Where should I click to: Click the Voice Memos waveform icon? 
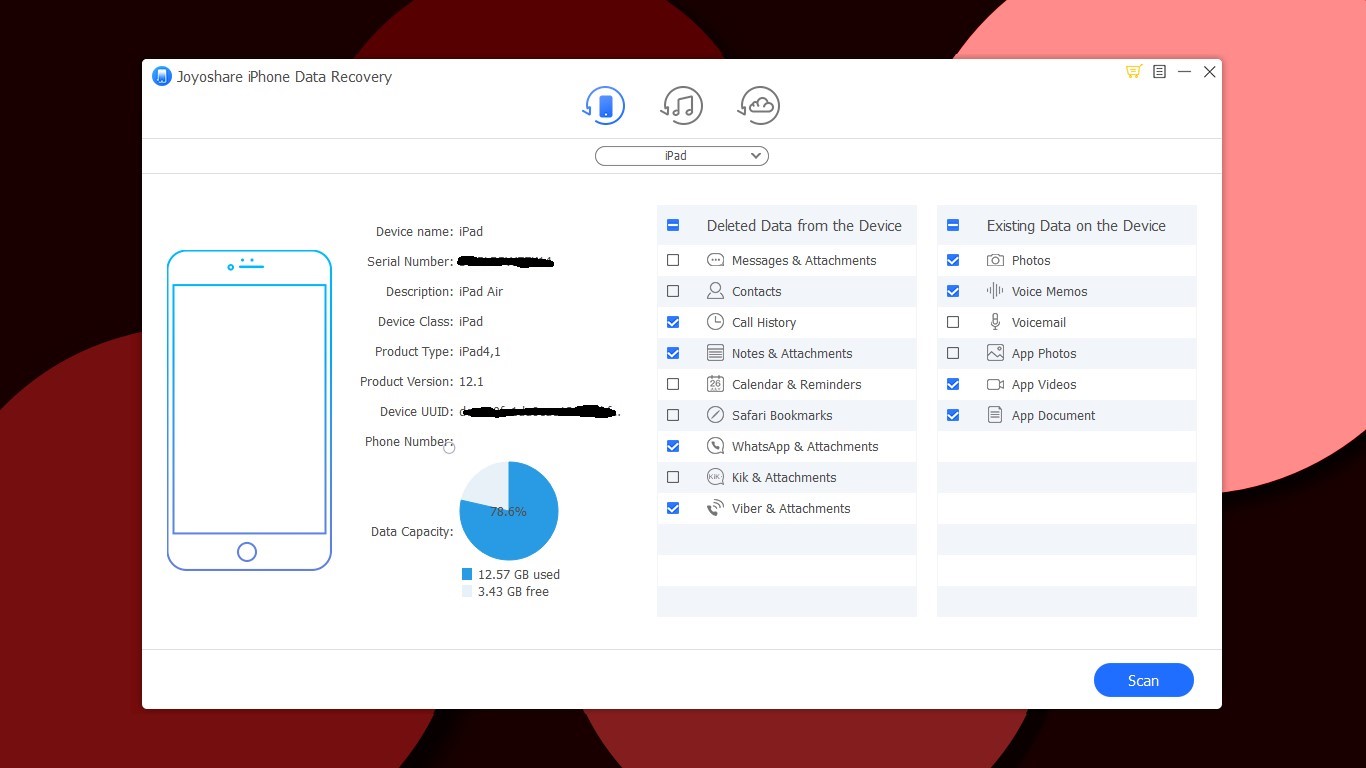coord(995,291)
